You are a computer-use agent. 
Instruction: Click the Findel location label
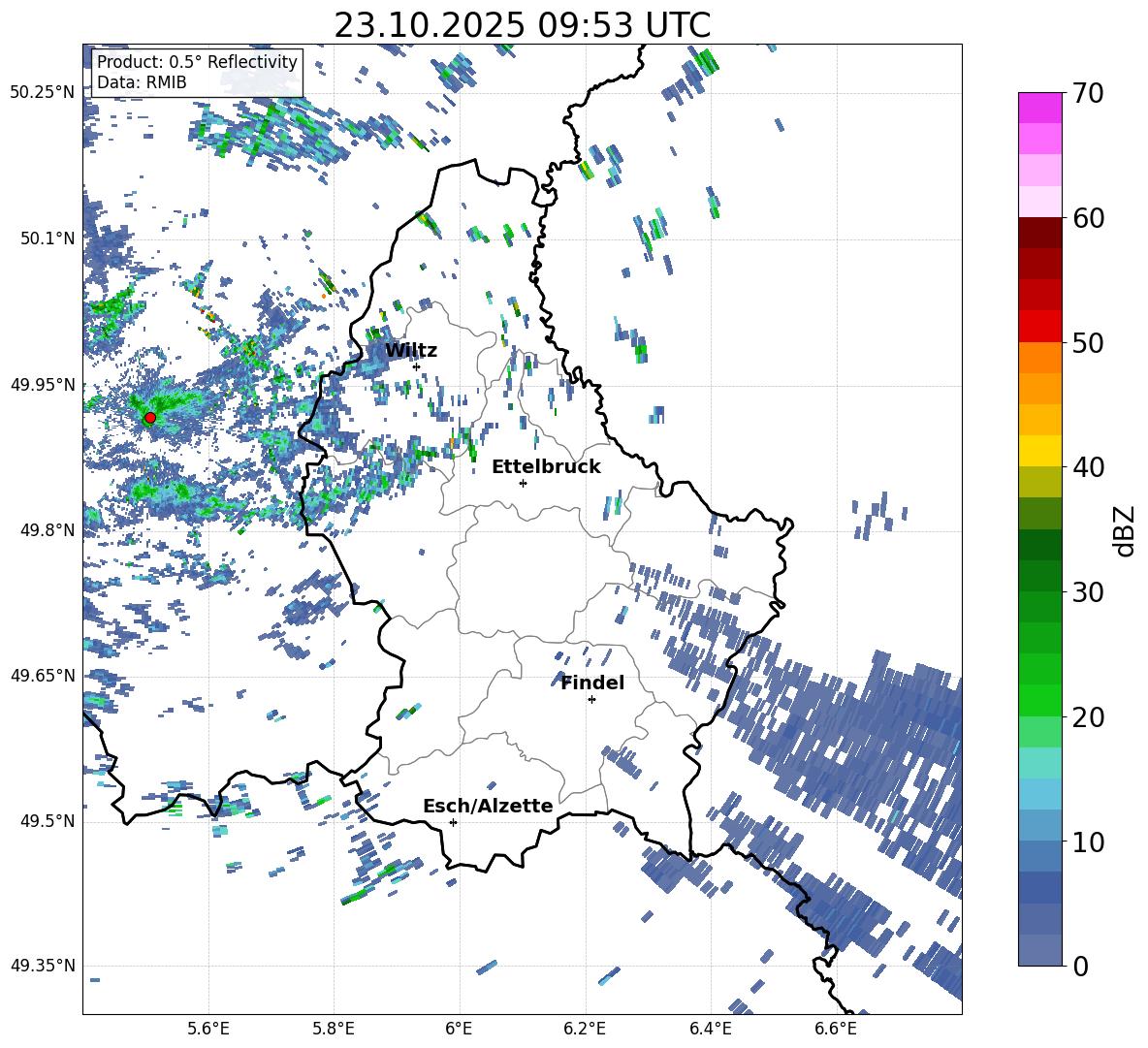pyautogui.click(x=592, y=683)
